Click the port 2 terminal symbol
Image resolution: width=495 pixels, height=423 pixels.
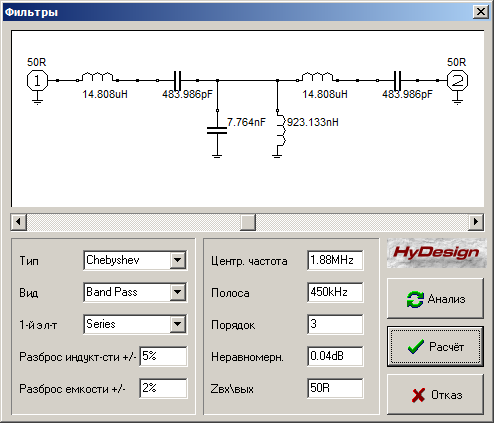[457, 80]
